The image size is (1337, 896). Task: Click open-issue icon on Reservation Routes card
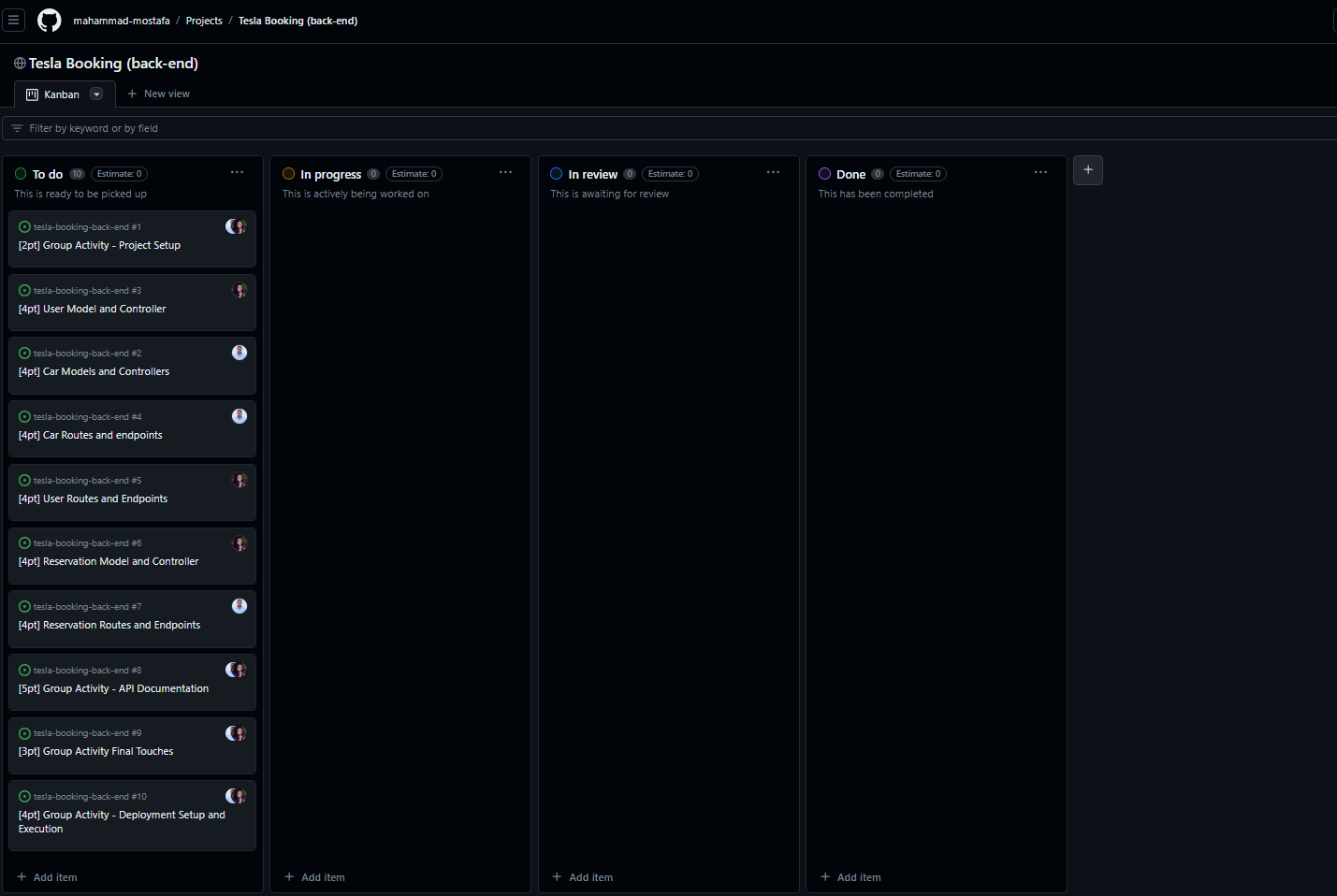(24, 607)
